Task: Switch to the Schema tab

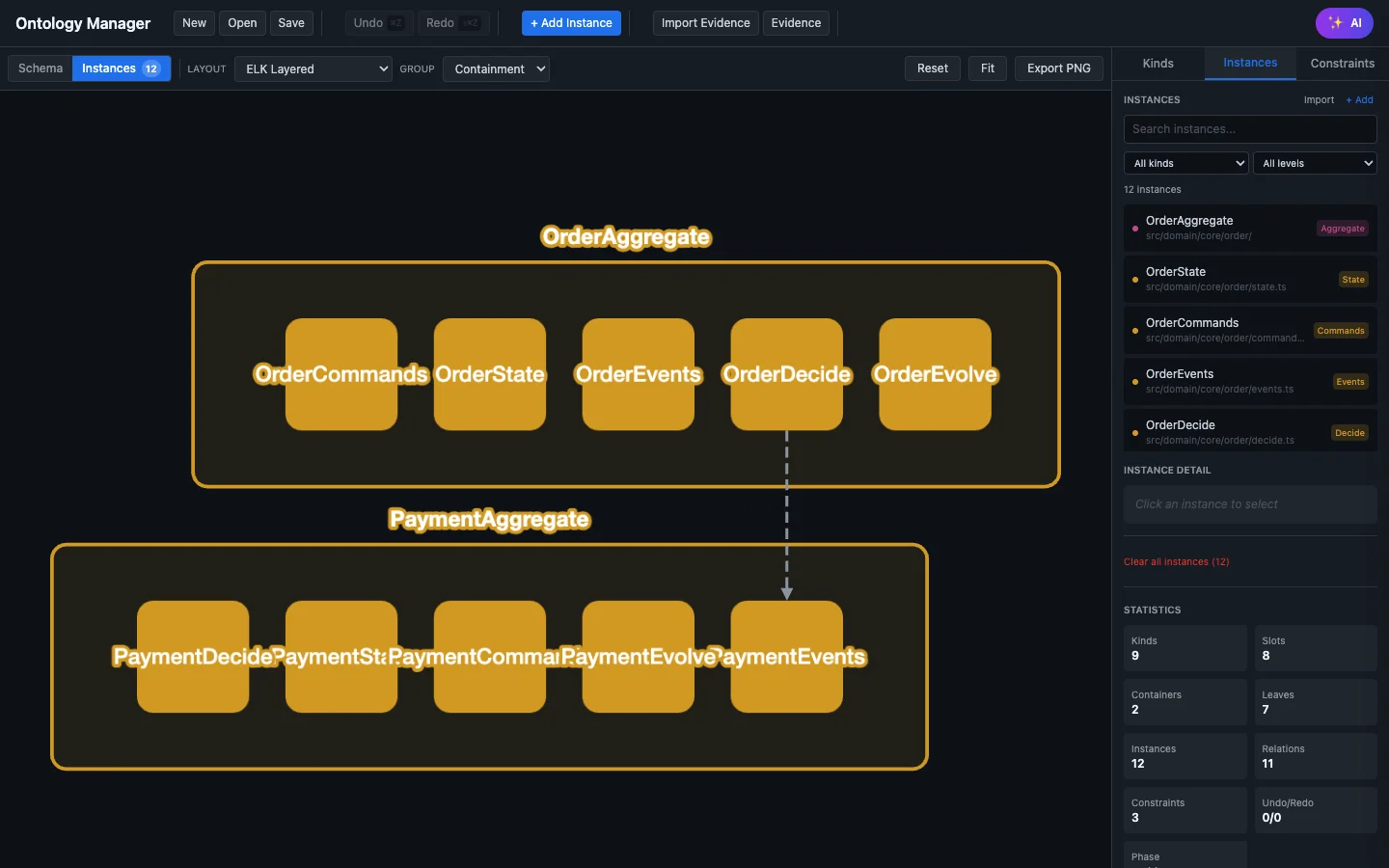Action: [40, 68]
